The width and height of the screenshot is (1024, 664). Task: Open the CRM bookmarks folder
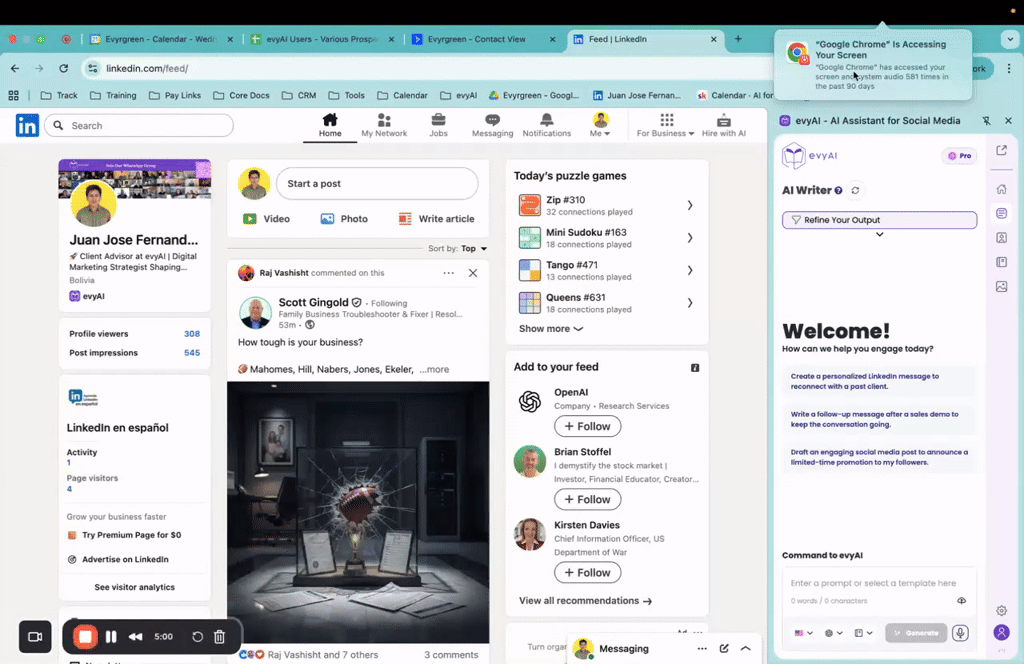coord(299,95)
